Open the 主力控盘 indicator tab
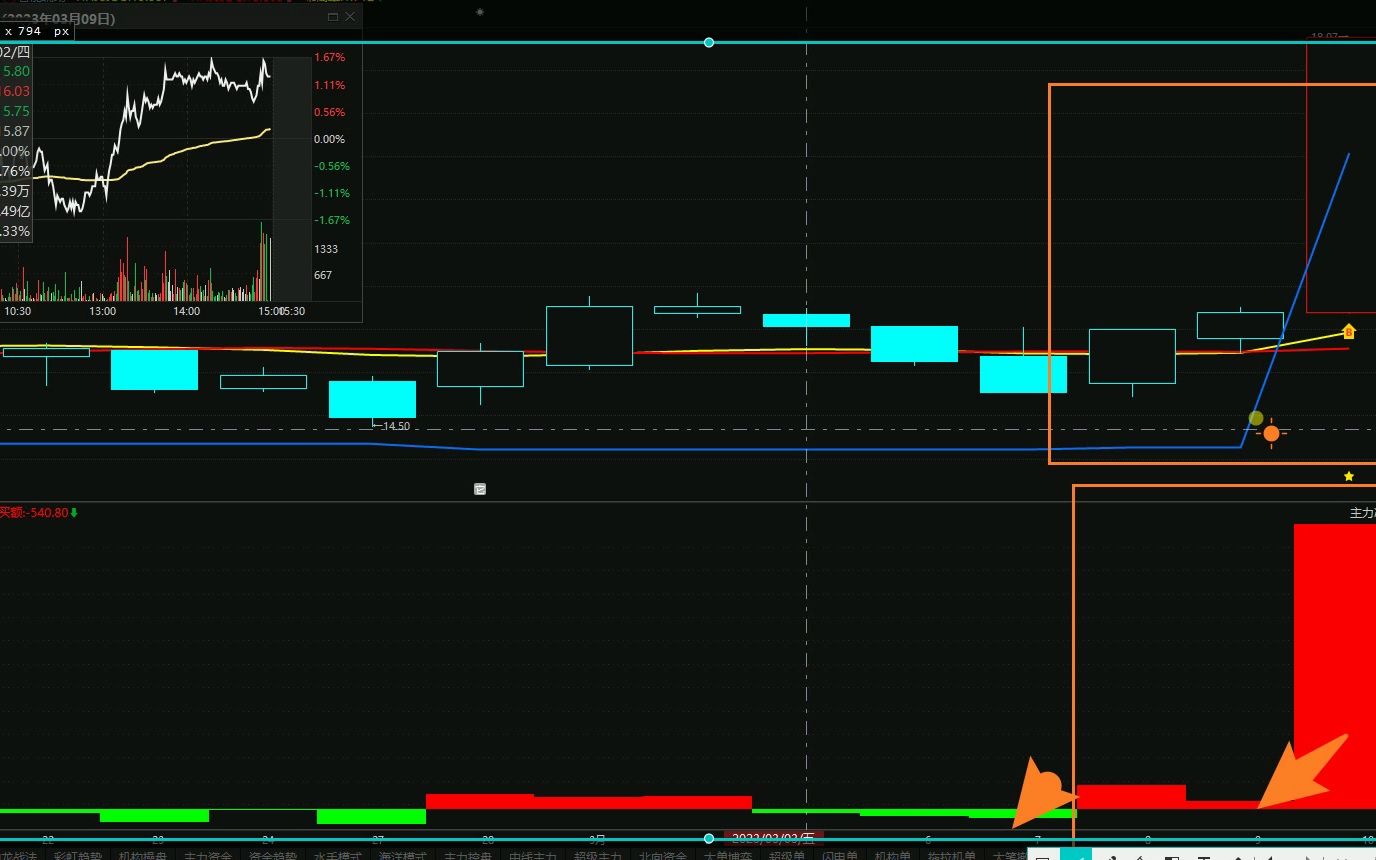 coord(468,855)
